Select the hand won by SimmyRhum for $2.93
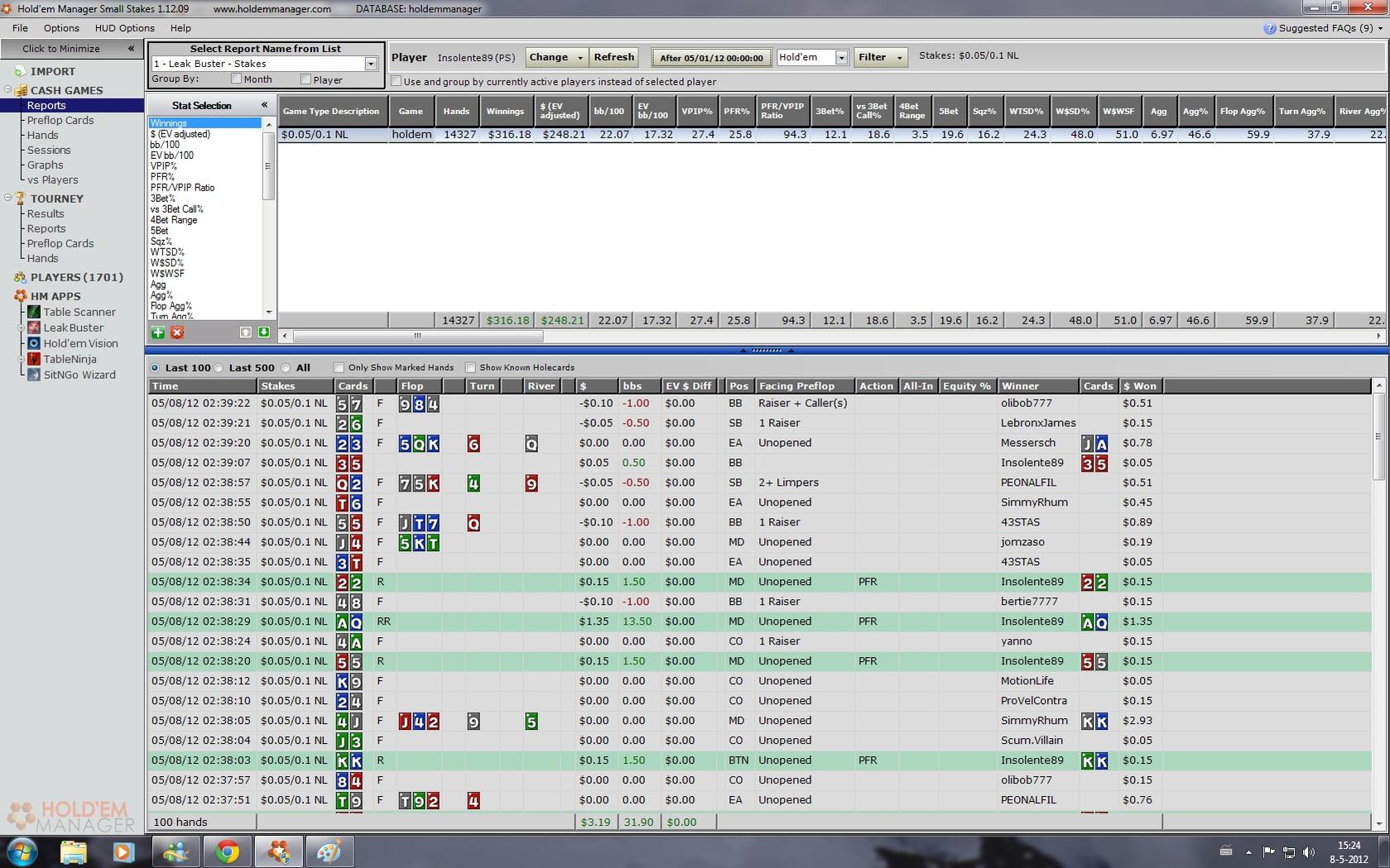The width and height of the screenshot is (1390, 868). (x=759, y=721)
